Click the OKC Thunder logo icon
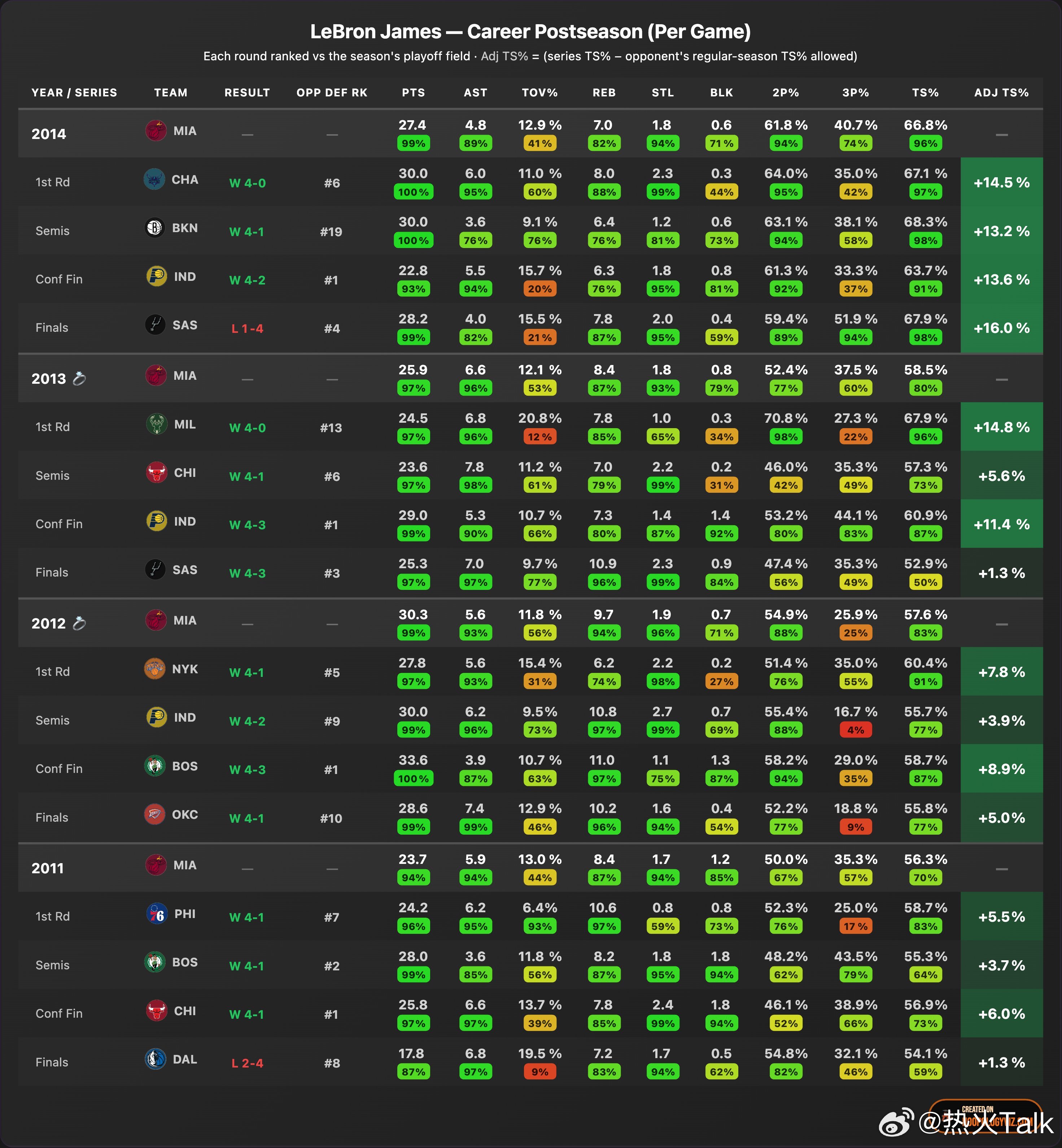1062x1148 pixels. (154, 814)
